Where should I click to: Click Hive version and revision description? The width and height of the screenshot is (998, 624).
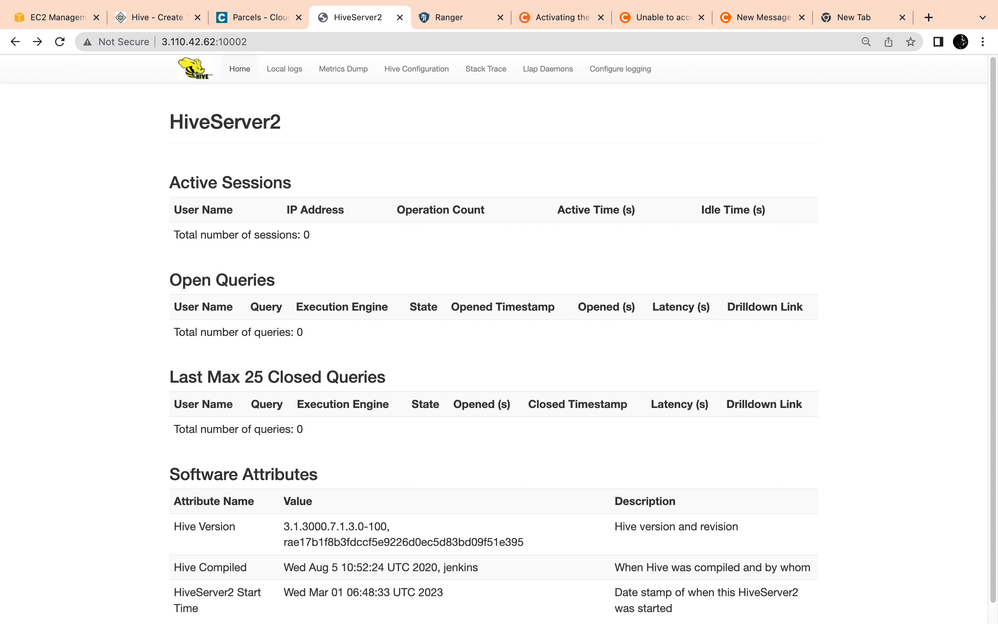point(676,527)
